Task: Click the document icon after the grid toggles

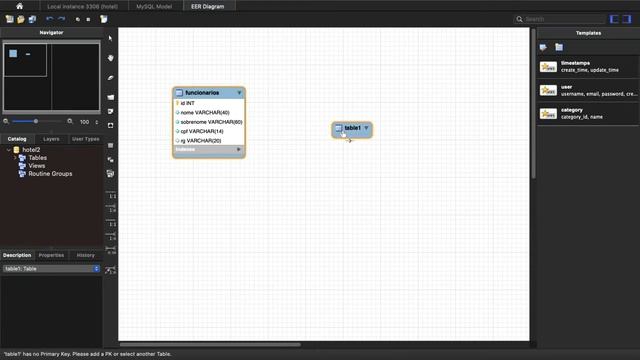Action: click(x=104, y=19)
